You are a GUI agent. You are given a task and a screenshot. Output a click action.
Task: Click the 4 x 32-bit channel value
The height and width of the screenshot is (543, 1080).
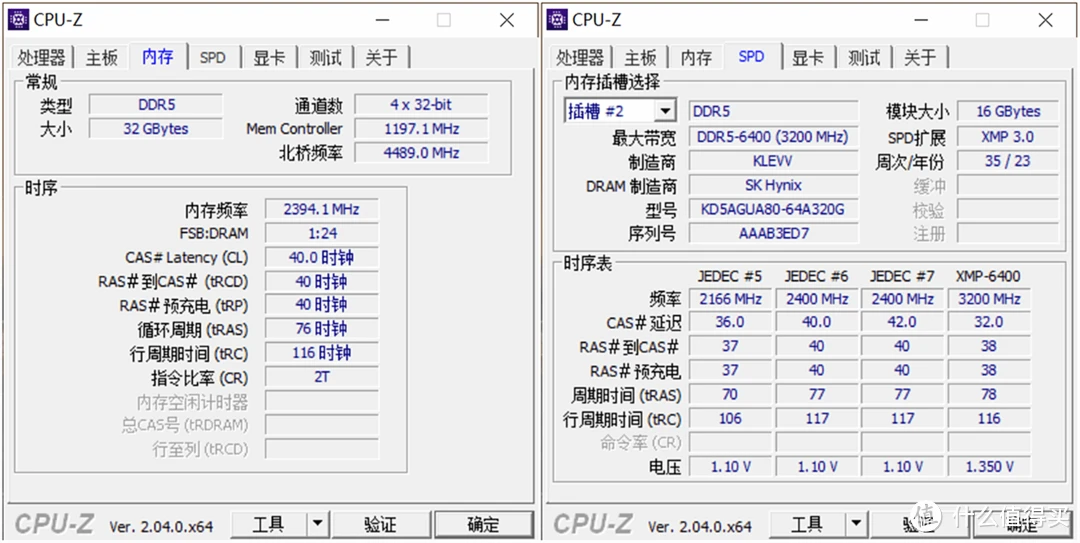coord(421,105)
